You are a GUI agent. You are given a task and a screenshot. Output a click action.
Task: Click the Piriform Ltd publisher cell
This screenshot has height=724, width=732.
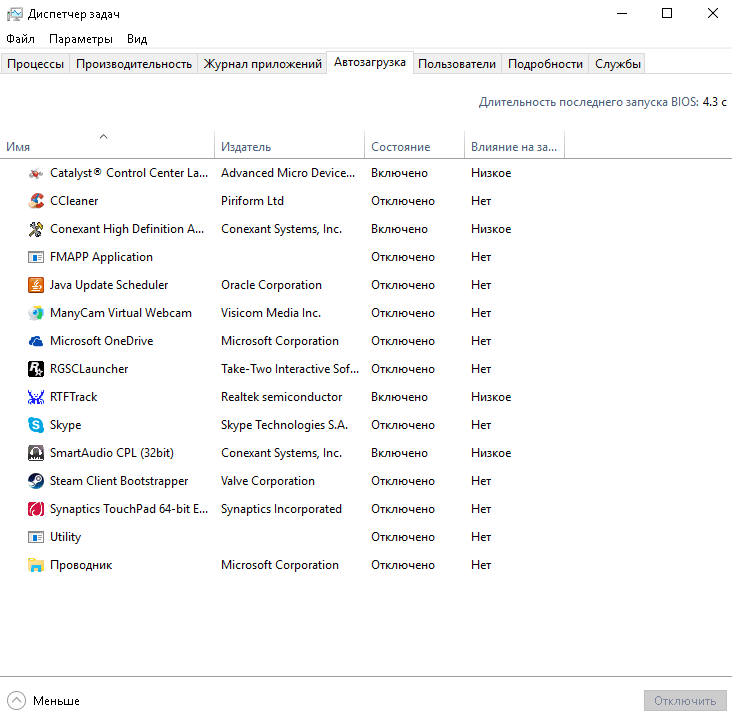point(253,201)
